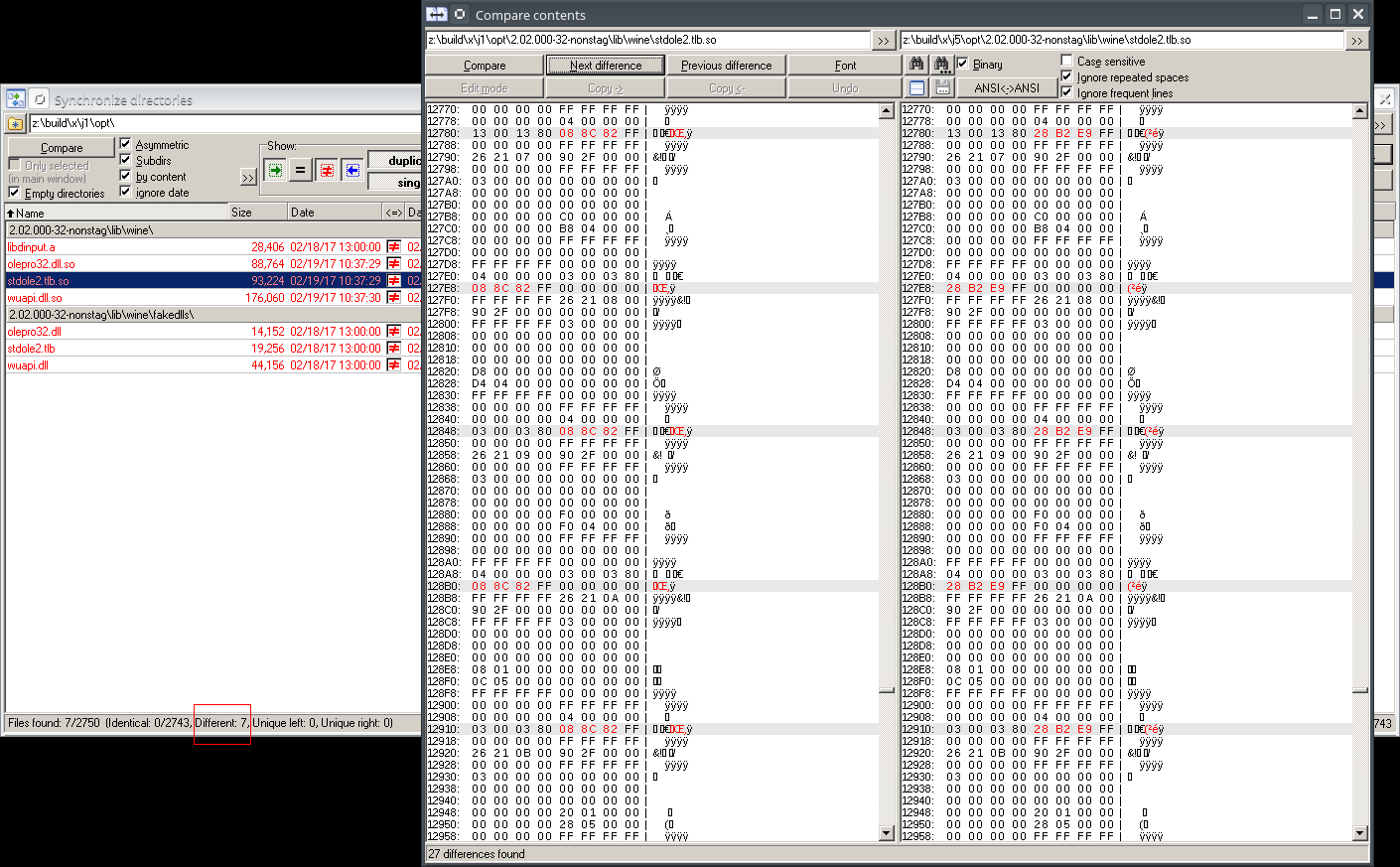The image size is (1400, 867).
Task: Show files to copy right (green arrow)
Action: (x=275, y=170)
